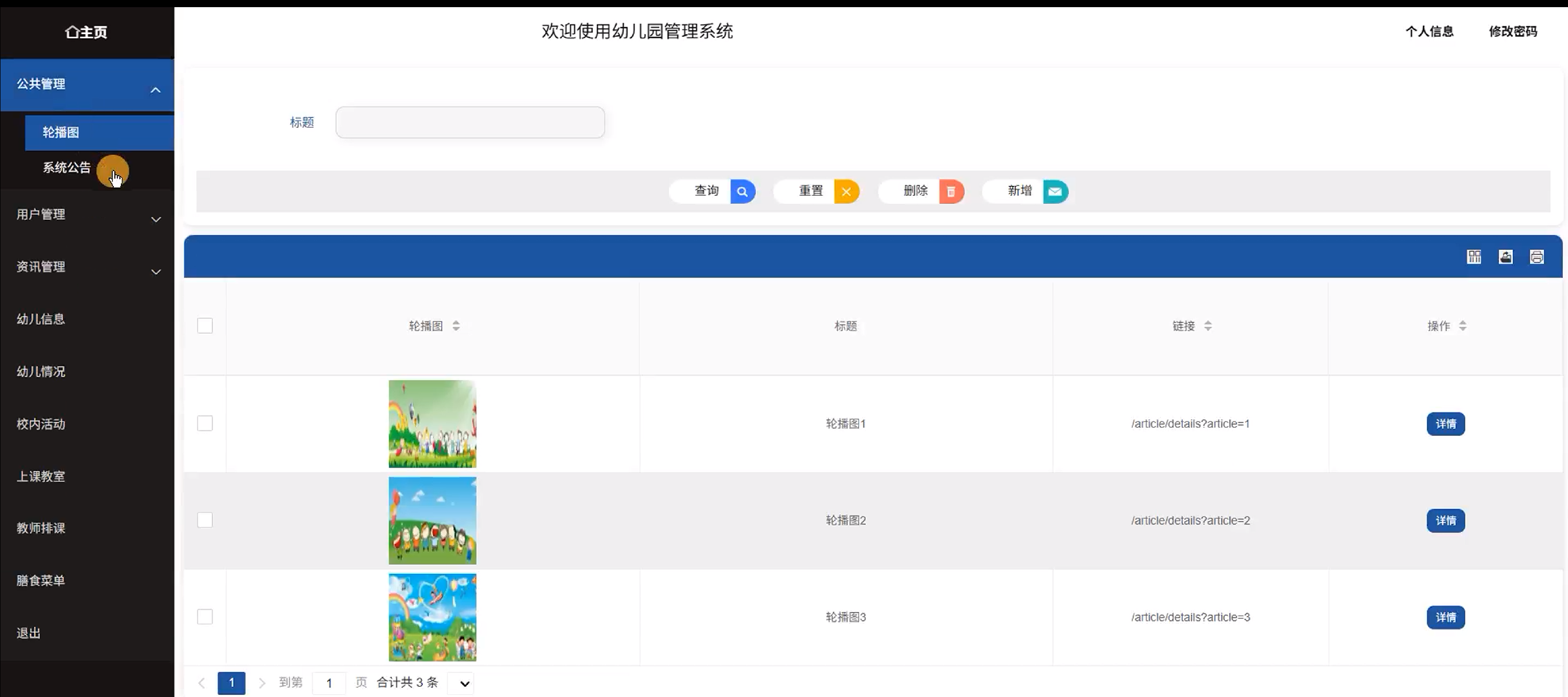Click the table print icon

(1536, 257)
